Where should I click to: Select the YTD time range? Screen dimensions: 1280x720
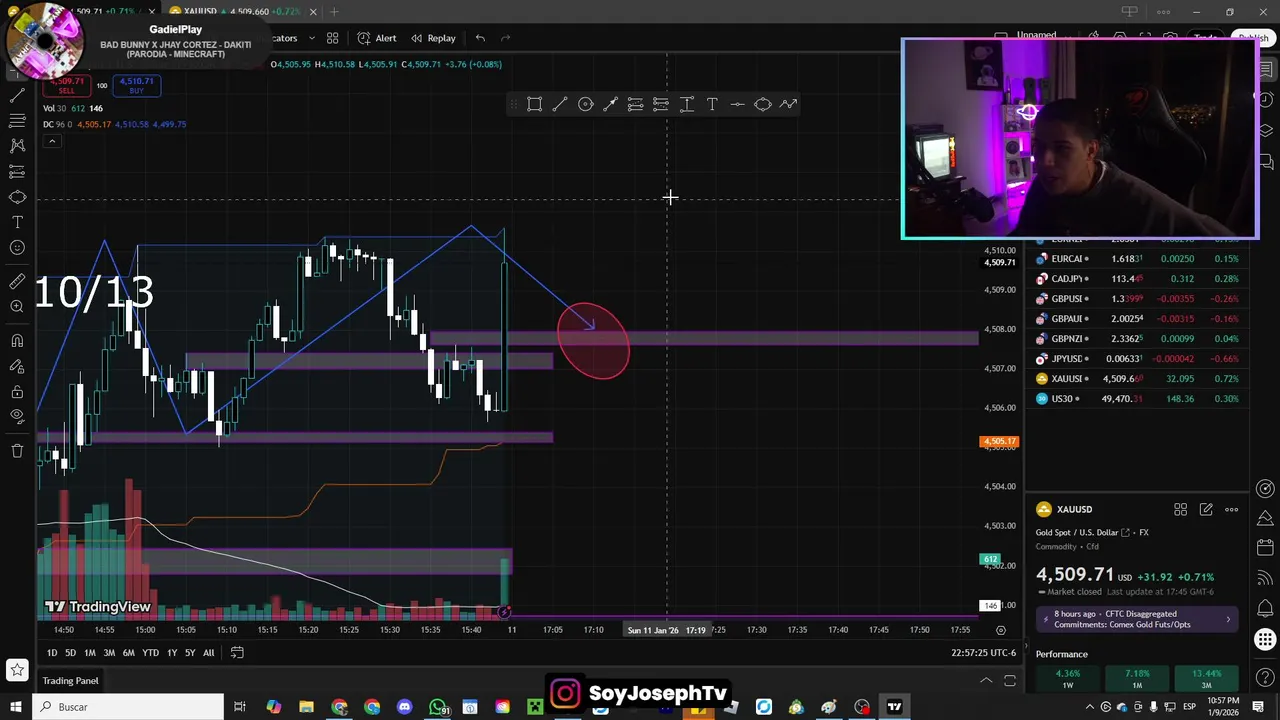point(150,653)
